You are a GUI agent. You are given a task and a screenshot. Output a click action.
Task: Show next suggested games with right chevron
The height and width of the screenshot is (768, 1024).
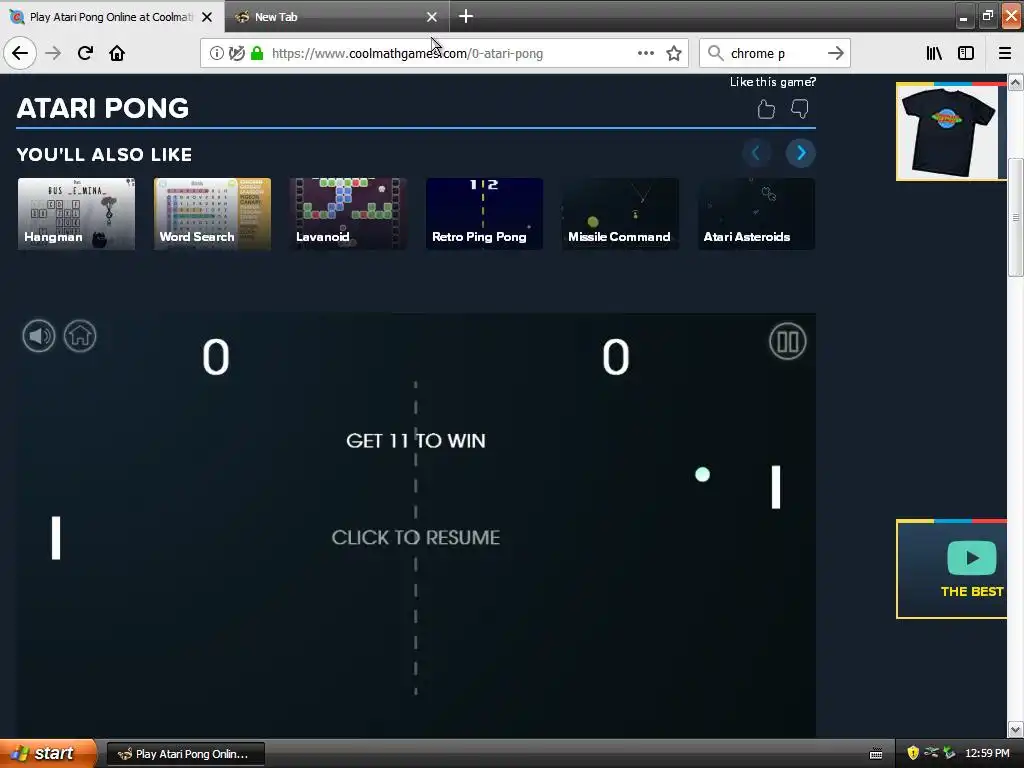(801, 153)
